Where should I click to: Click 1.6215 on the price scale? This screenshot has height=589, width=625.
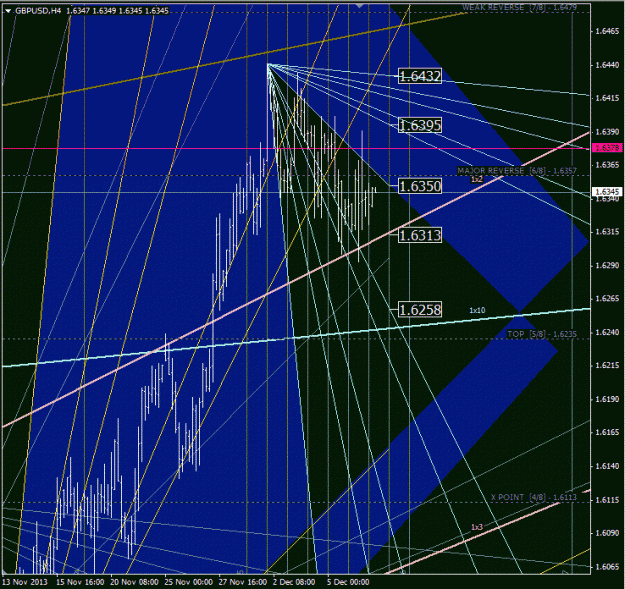pos(607,365)
